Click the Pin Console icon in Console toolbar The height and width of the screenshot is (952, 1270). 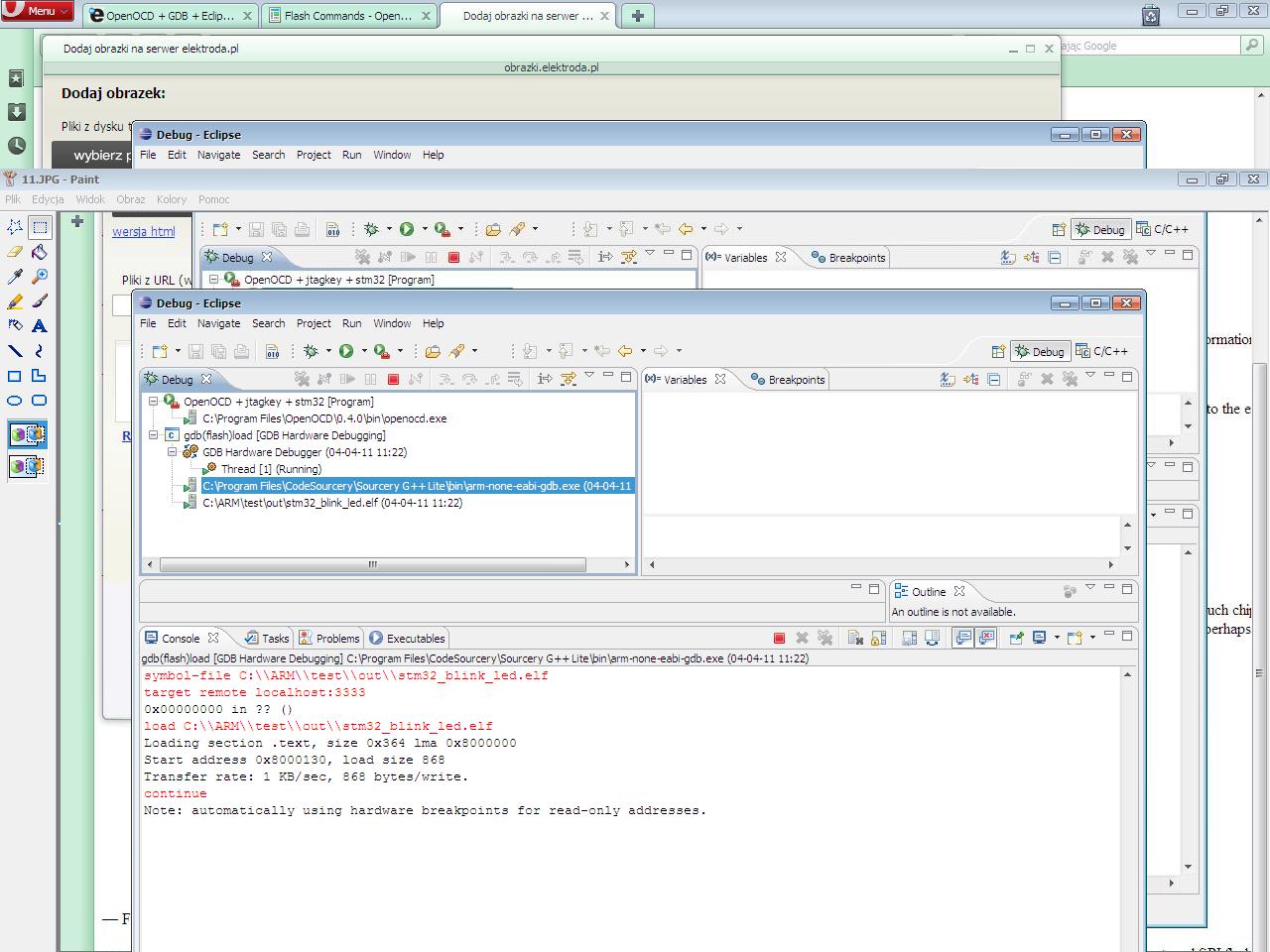coord(1016,639)
